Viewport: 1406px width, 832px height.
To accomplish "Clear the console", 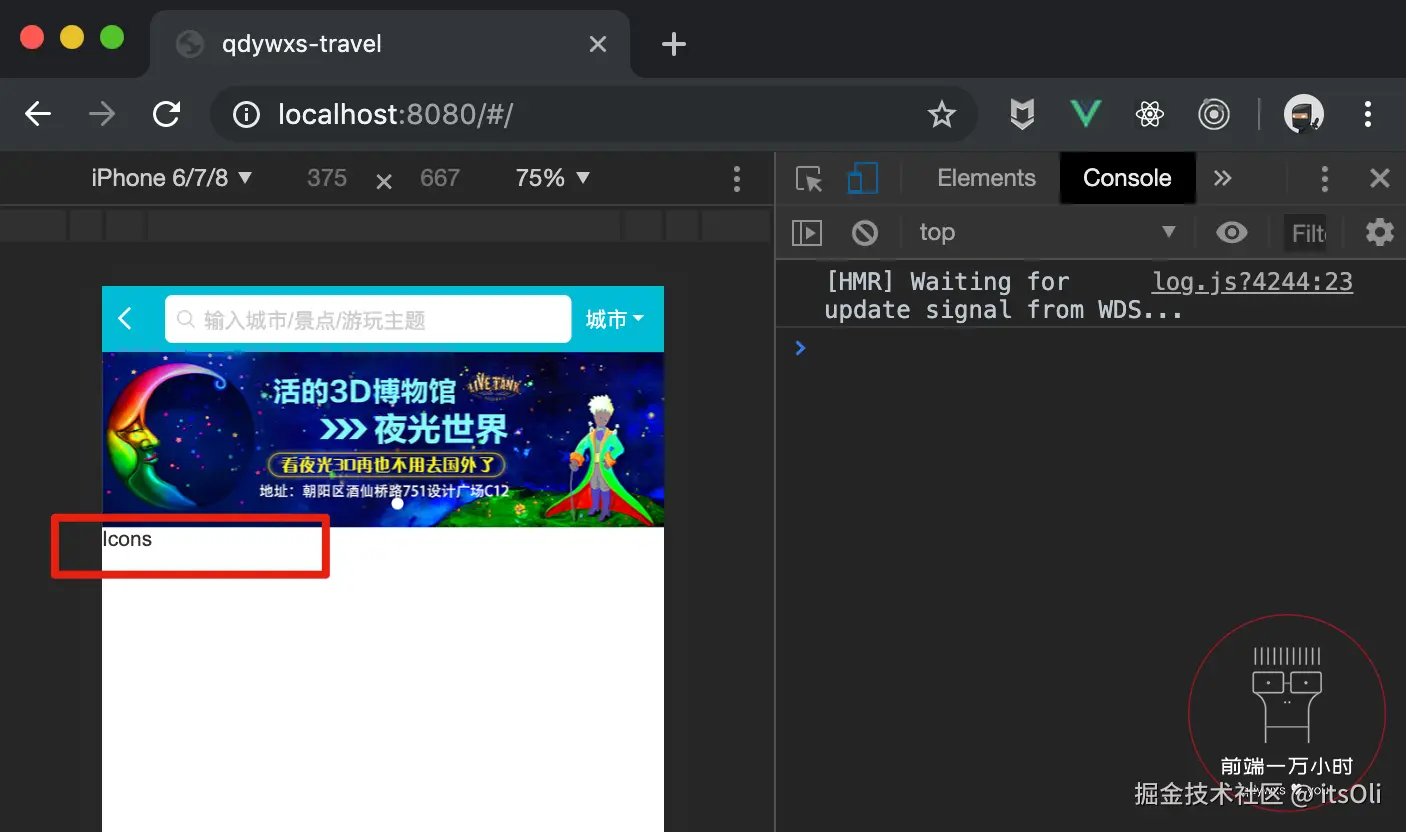I will (x=865, y=233).
